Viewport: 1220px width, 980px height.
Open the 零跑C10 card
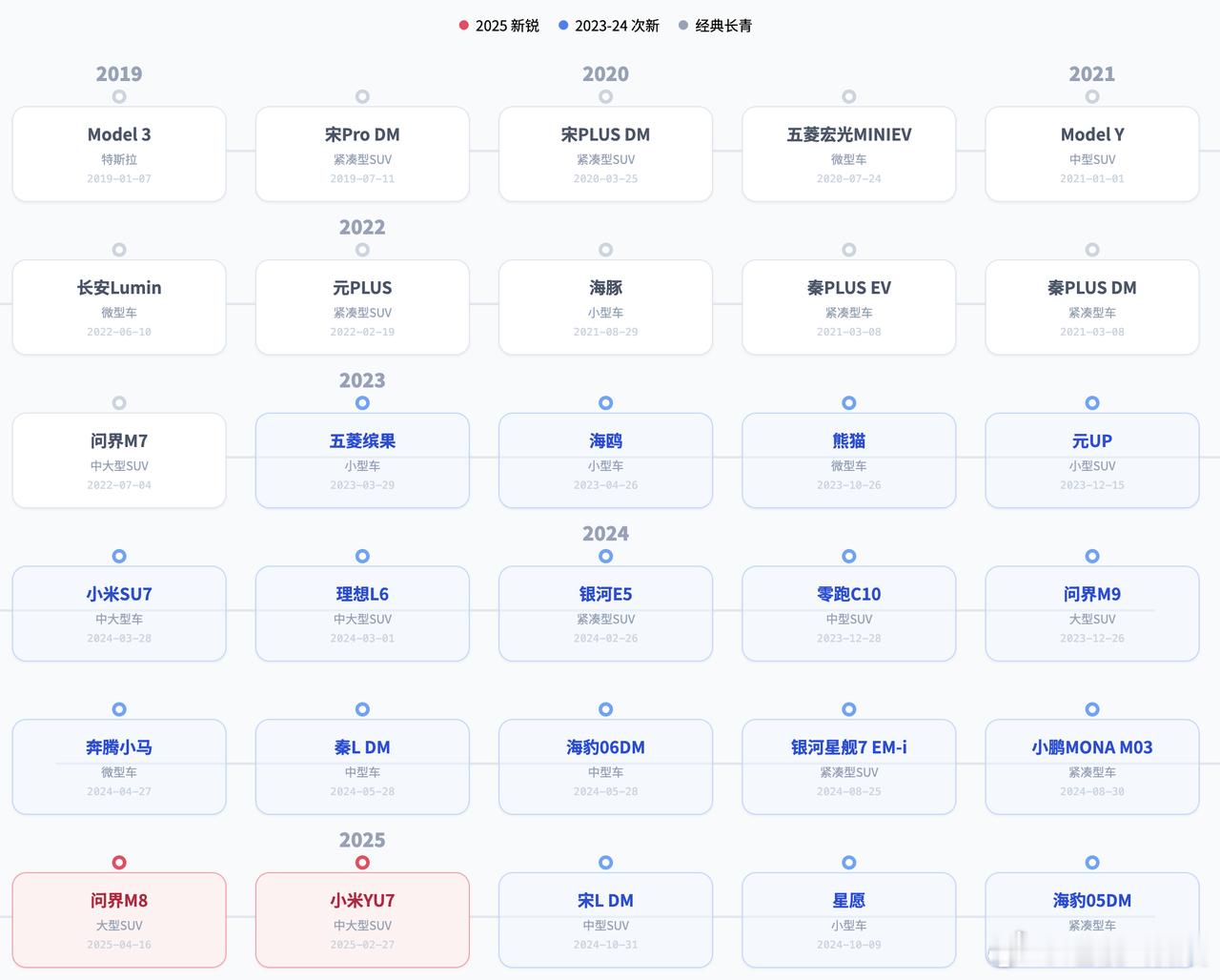[848, 614]
